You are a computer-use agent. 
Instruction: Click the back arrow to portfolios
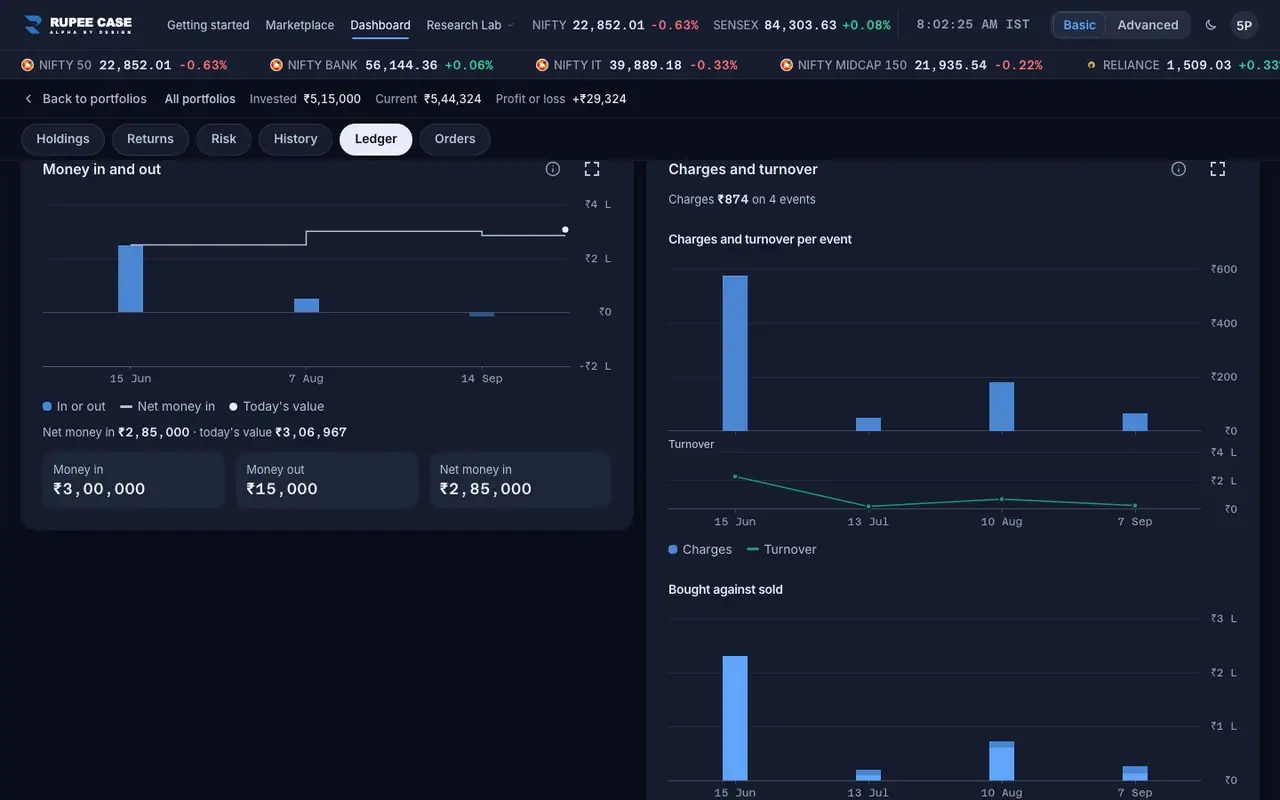click(x=28, y=99)
